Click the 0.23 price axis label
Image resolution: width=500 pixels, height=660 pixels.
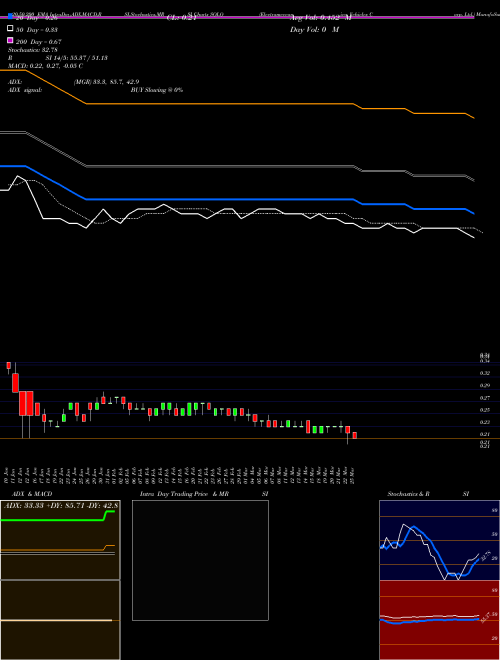tap(484, 422)
